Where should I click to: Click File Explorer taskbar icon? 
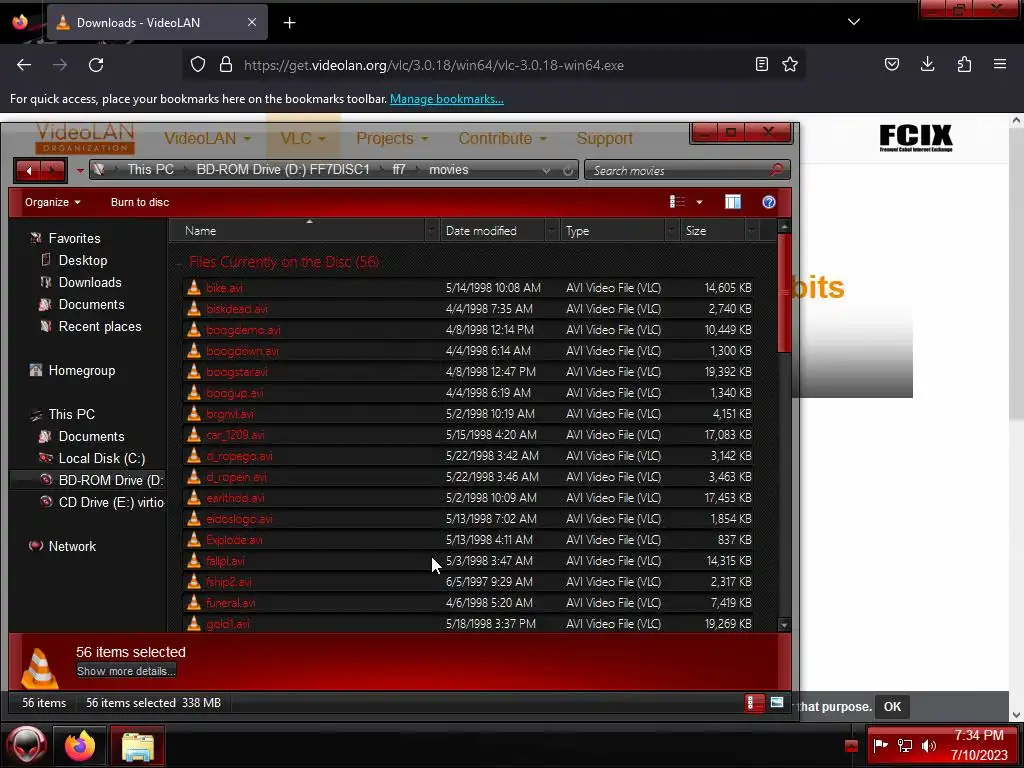[x=137, y=746]
